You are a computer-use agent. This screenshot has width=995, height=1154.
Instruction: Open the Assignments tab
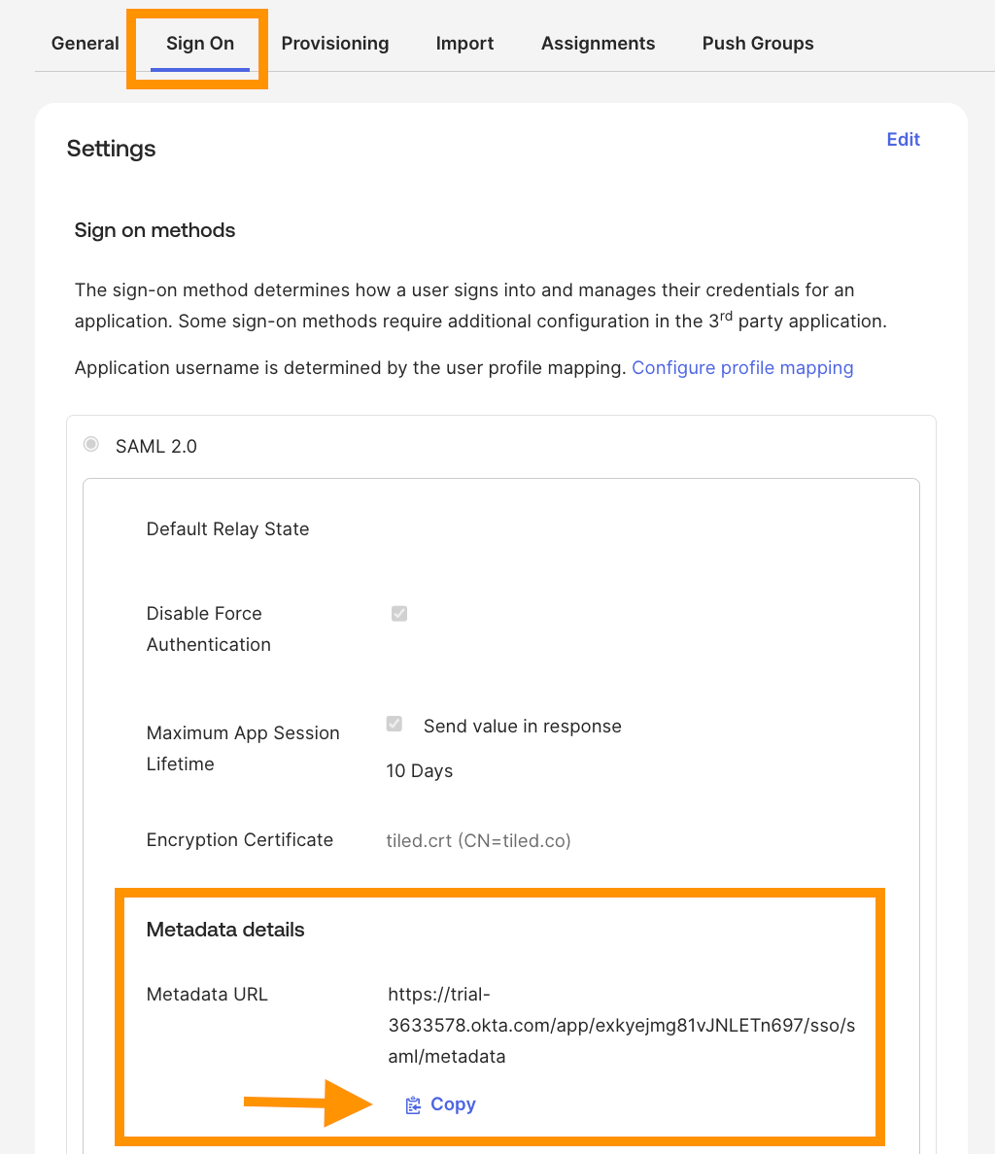pos(598,43)
